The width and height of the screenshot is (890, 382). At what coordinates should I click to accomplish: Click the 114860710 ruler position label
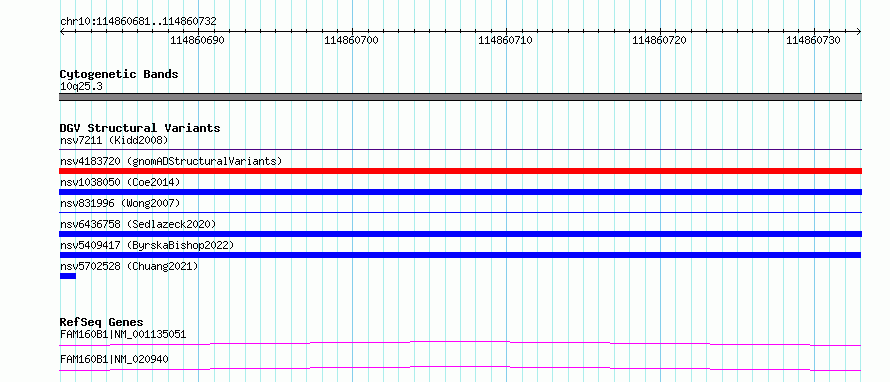(x=505, y=40)
